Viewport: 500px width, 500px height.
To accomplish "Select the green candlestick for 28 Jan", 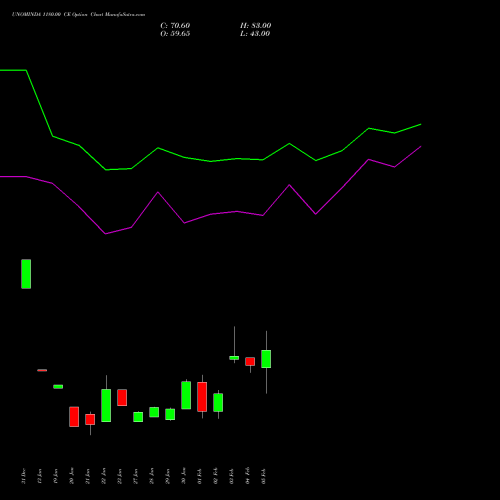I will point(154,412).
